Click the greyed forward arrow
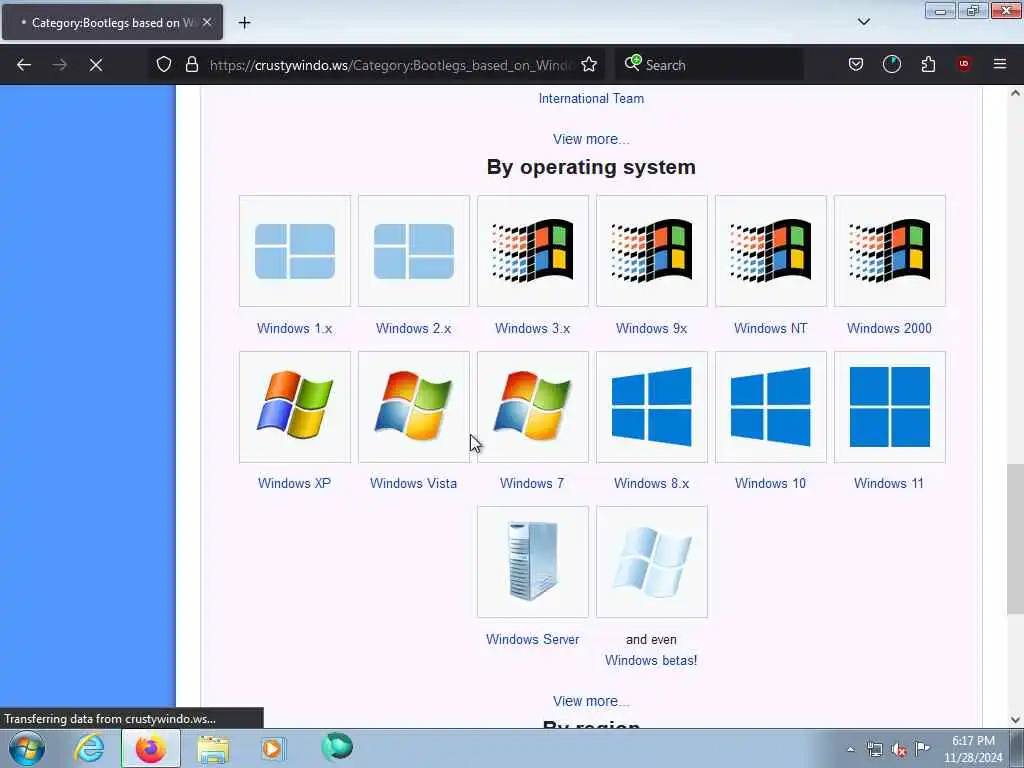This screenshot has width=1024, height=768. 59,65
